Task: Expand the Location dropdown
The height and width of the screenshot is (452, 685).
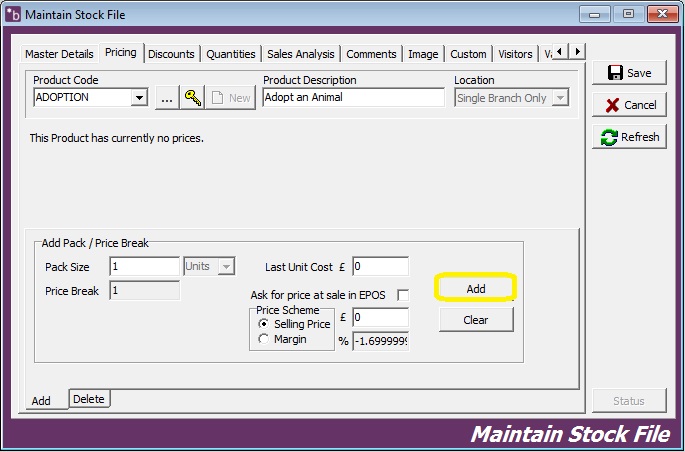Action: tap(560, 97)
